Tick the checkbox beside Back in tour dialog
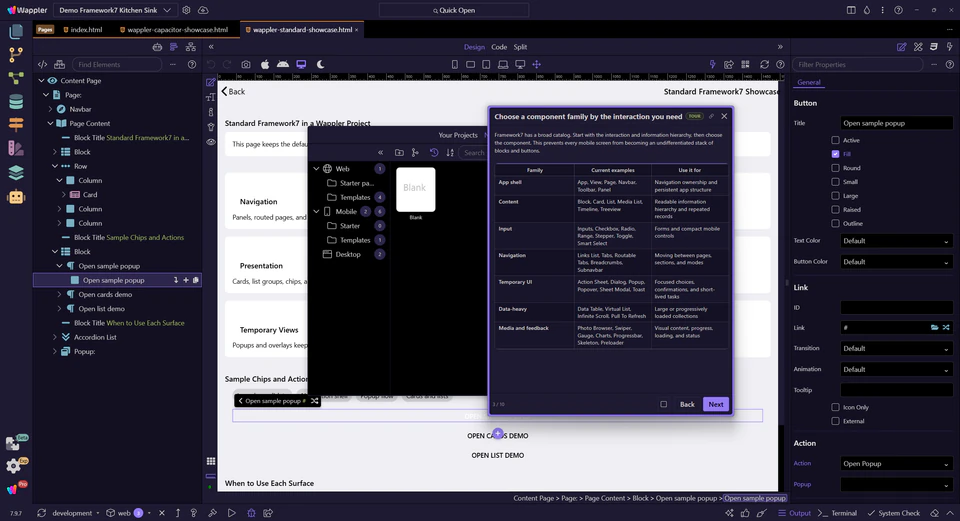 (x=663, y=404)
